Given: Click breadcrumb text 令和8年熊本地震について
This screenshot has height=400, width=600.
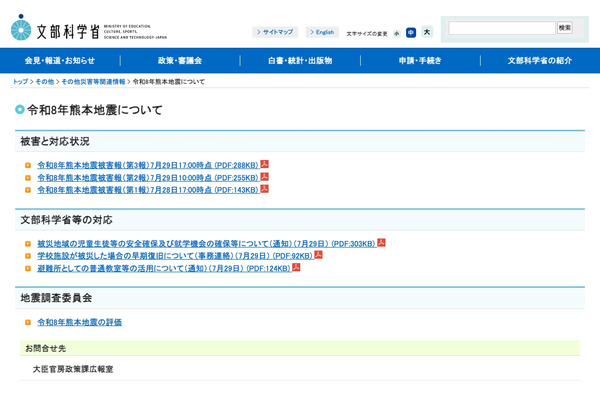Looking at the screenshot, I should 169,82.
